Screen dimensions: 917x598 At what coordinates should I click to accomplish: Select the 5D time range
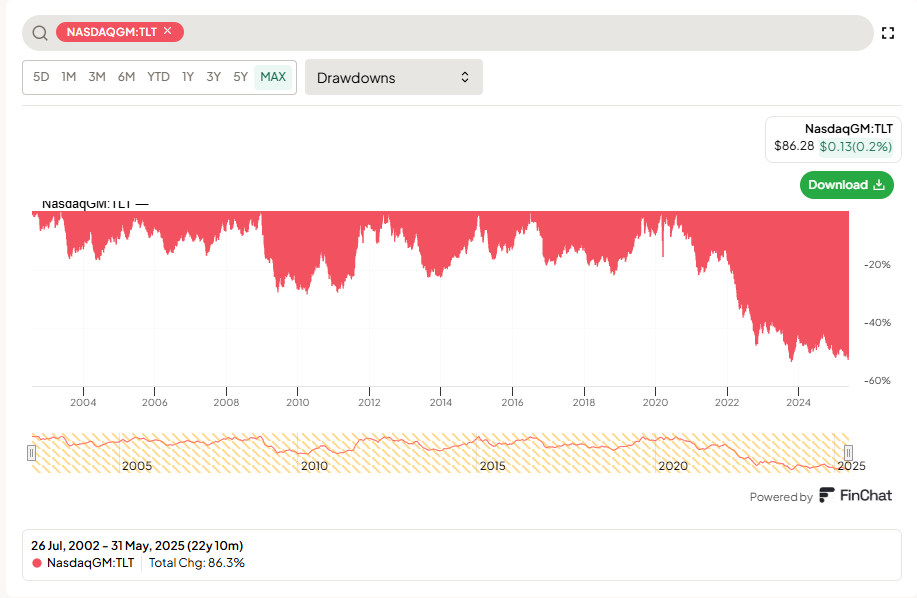[x=41, y=77]
